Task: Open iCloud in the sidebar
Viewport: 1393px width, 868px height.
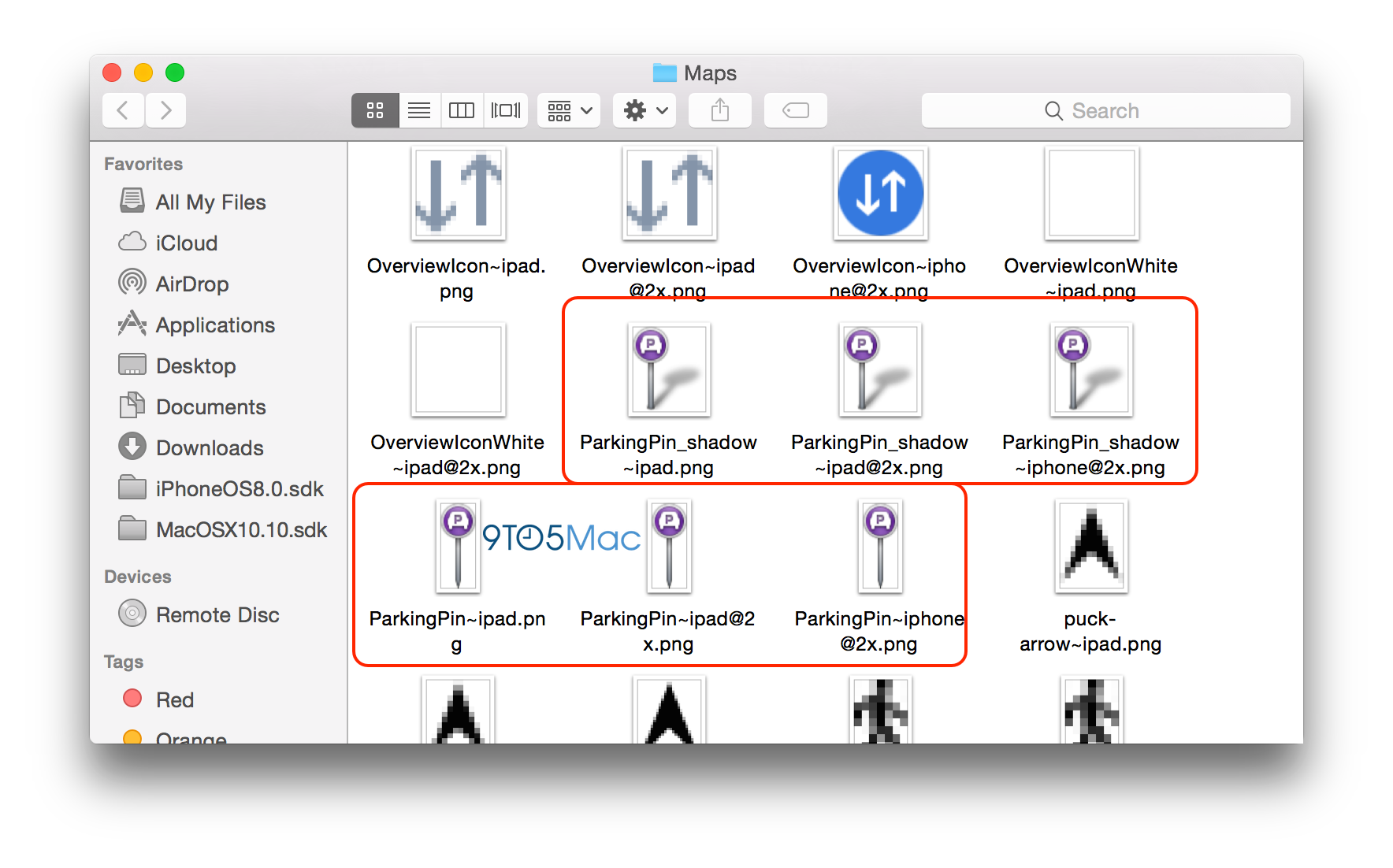Action: click(186, 243)
